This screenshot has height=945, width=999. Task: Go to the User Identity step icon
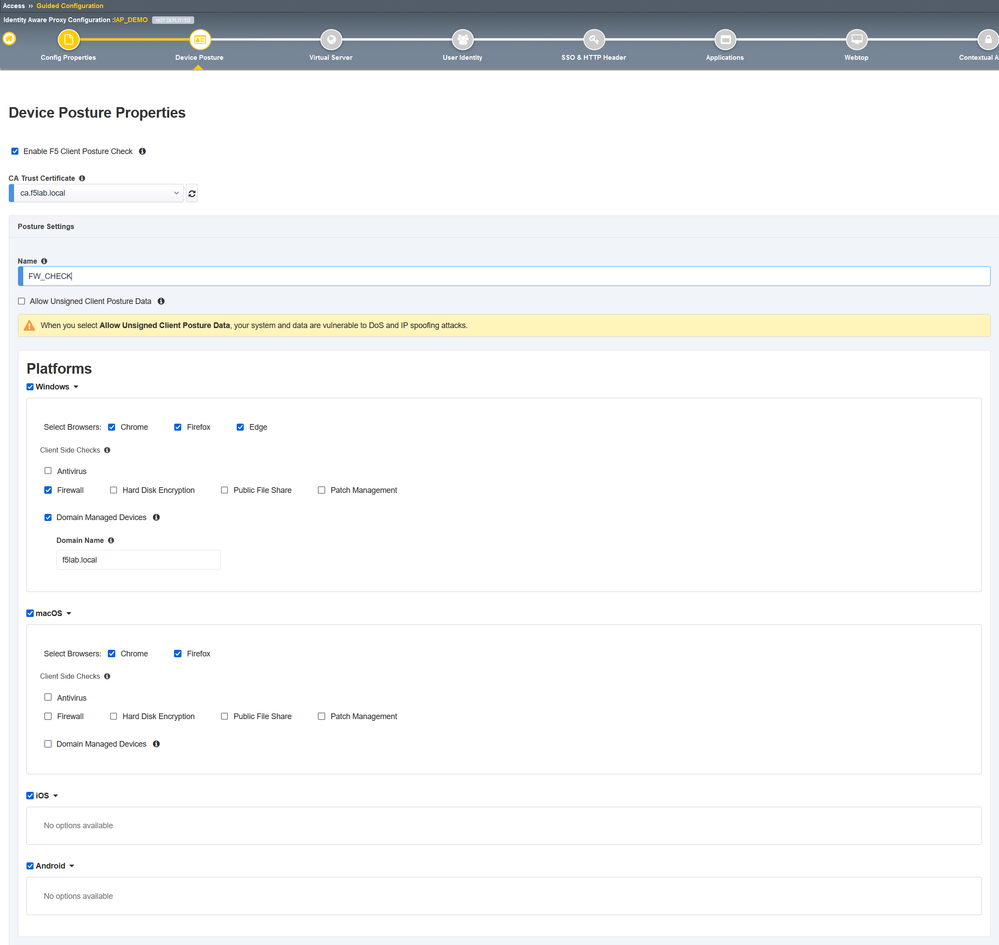462,40
